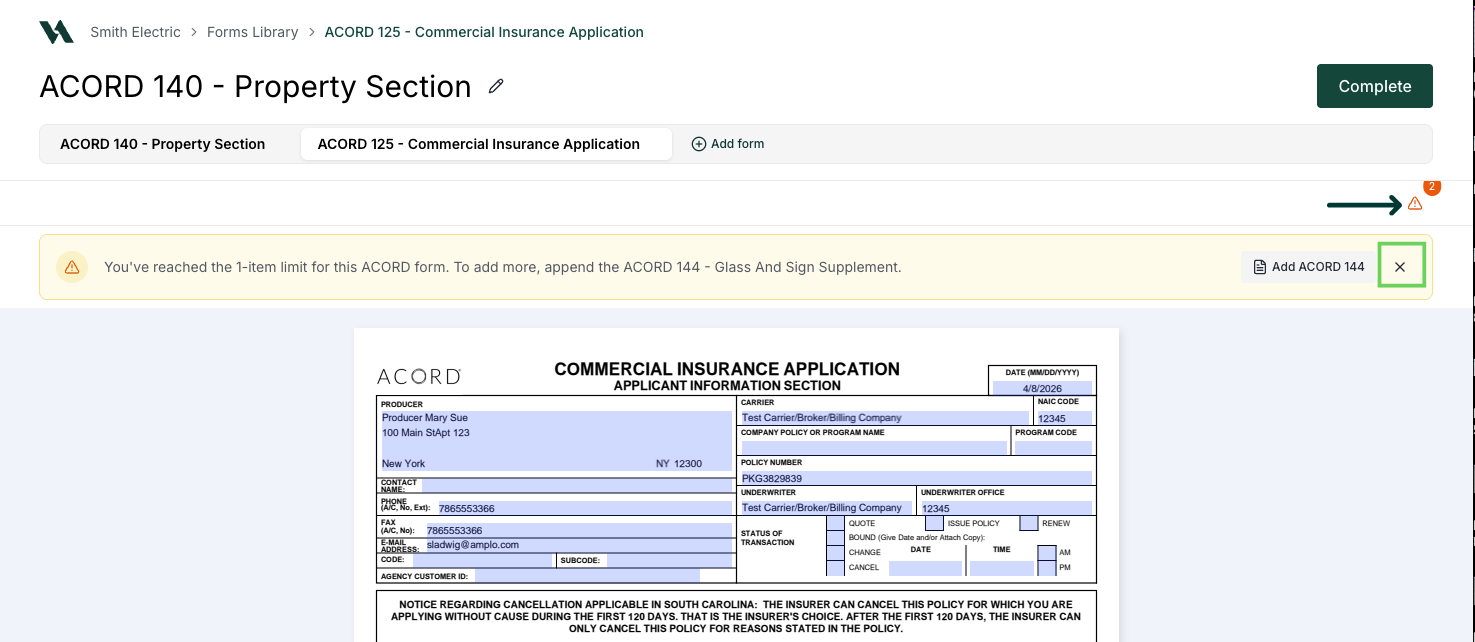Check the CANCEL status checkbox
The width and height of the screenshot is (1475, 642).
coord(835,568)
